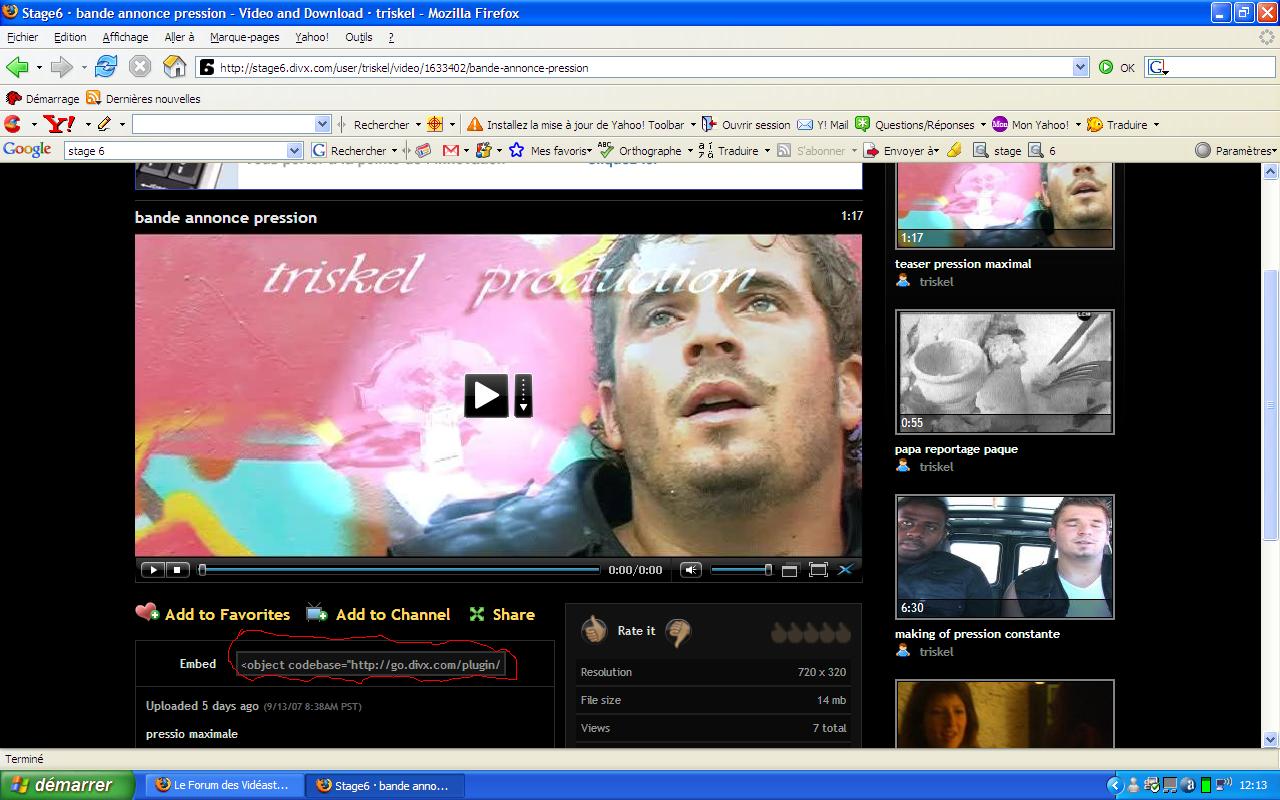This screenshot has width=1280, height=800.
Task: Click the Ouvrir session Yahoo button
Action: pyautogui.click(x=746, y=124)
